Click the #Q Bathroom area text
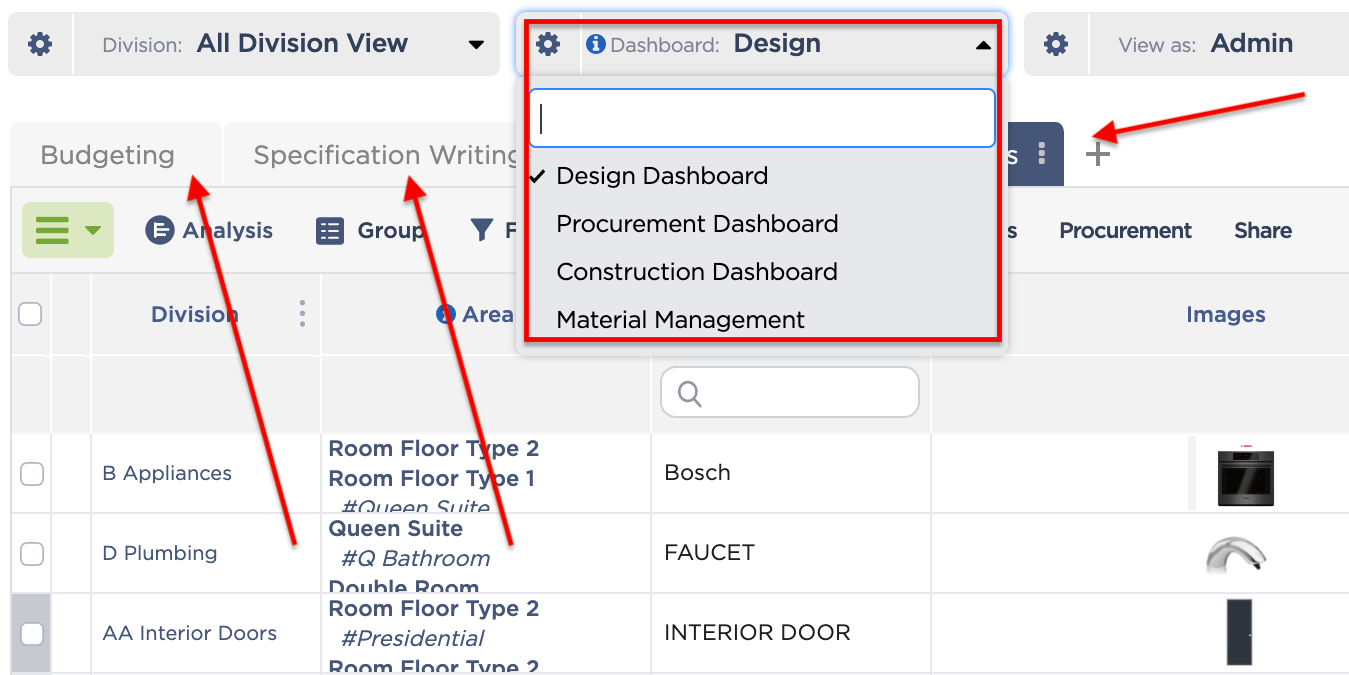The width and height of the screenshot is (1349, 675). [416, 558]
